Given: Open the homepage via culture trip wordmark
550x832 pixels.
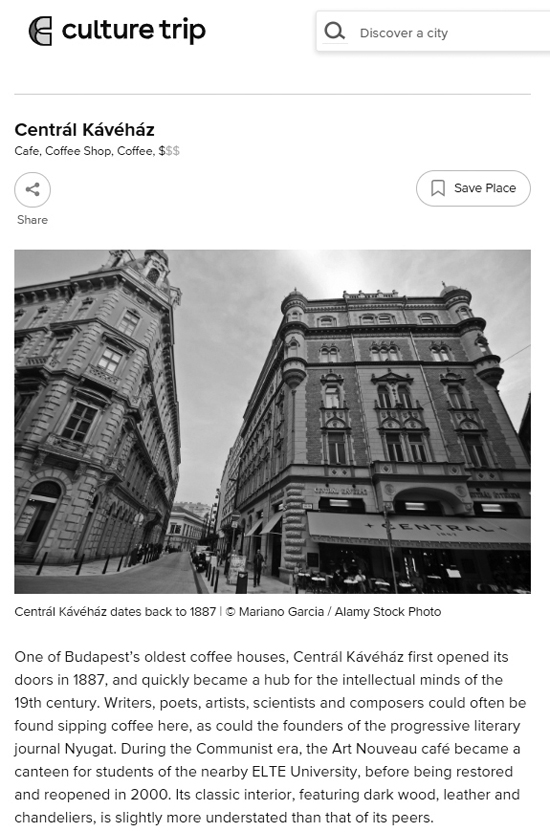Looking at the screenshot, I should pos(134,30).
